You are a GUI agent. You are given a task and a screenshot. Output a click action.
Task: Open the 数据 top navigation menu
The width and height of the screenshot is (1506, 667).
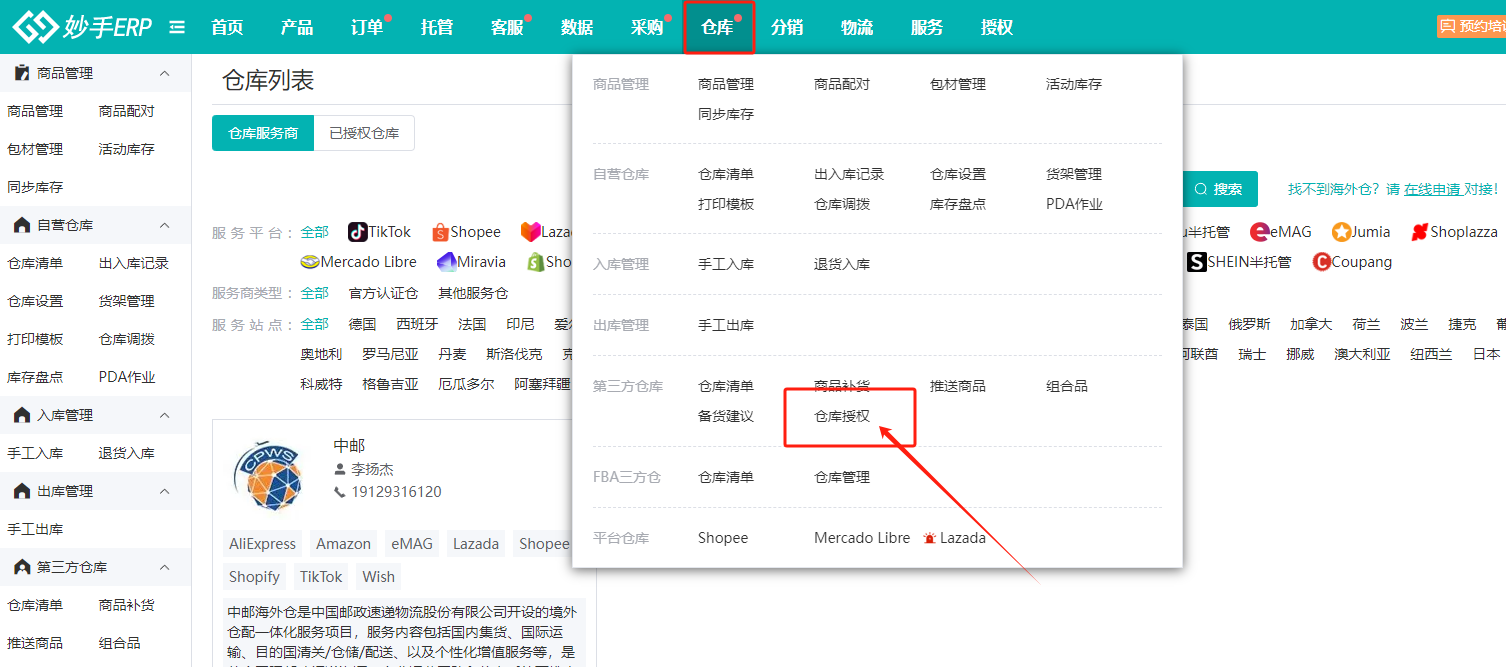point(577,27)
